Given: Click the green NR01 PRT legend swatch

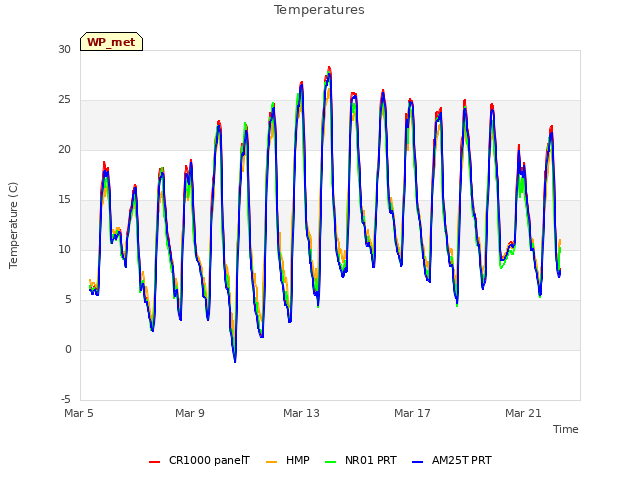Looking at the screenshot, I should tap(331, 461).
